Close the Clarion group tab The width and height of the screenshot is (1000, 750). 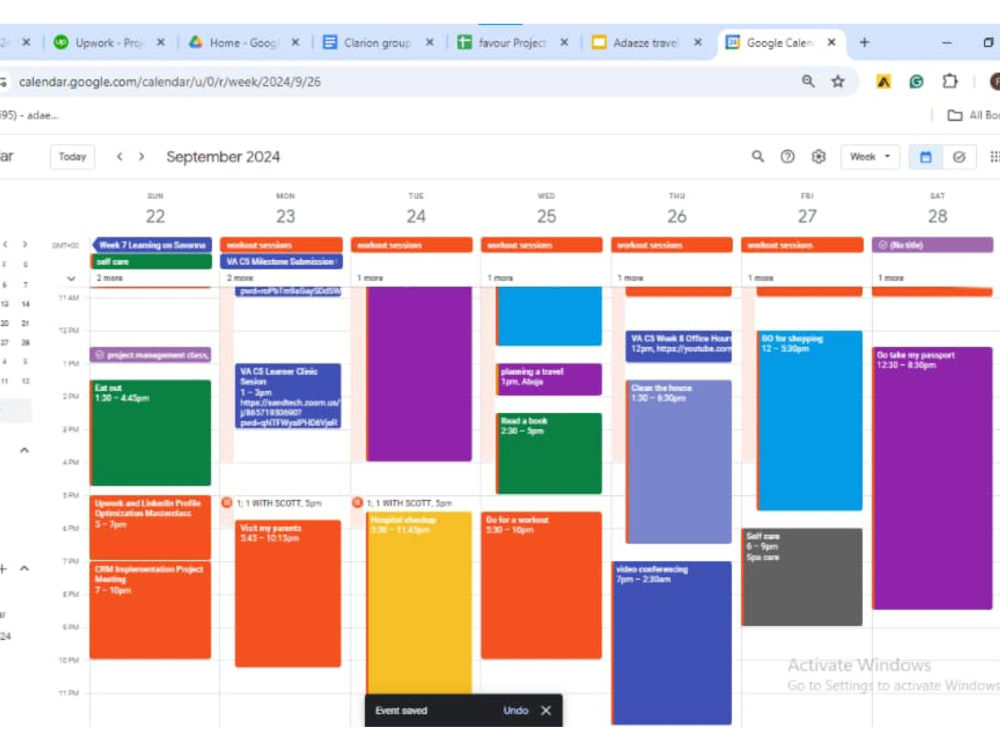pyautogui.click(x=430, y=42)
